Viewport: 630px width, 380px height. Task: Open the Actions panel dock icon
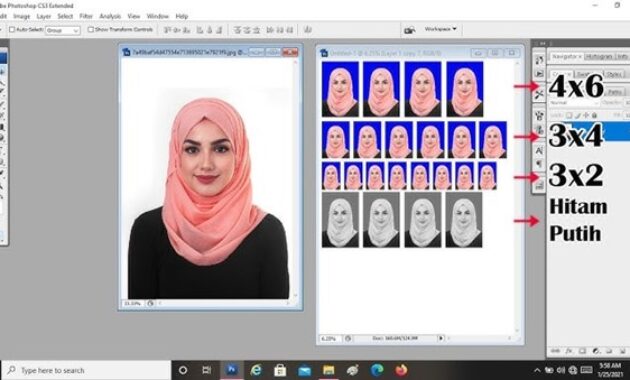click(x=539, y=74)
